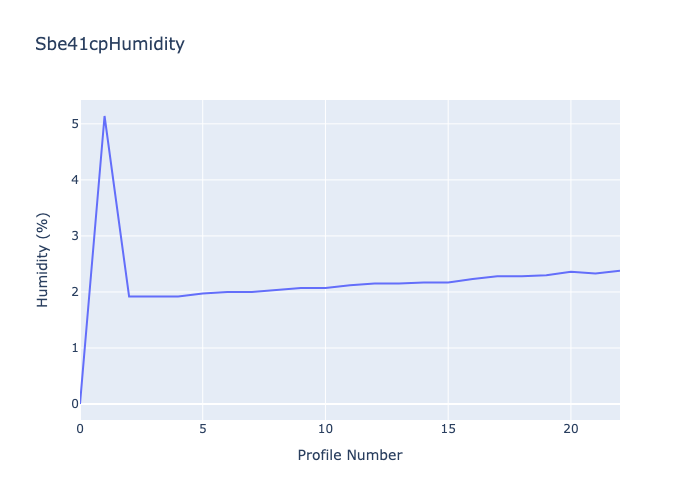The width and height of the screenshot is (700, 500).
Task: Click x-axis tick label 15
Action: tap(448, 428)
